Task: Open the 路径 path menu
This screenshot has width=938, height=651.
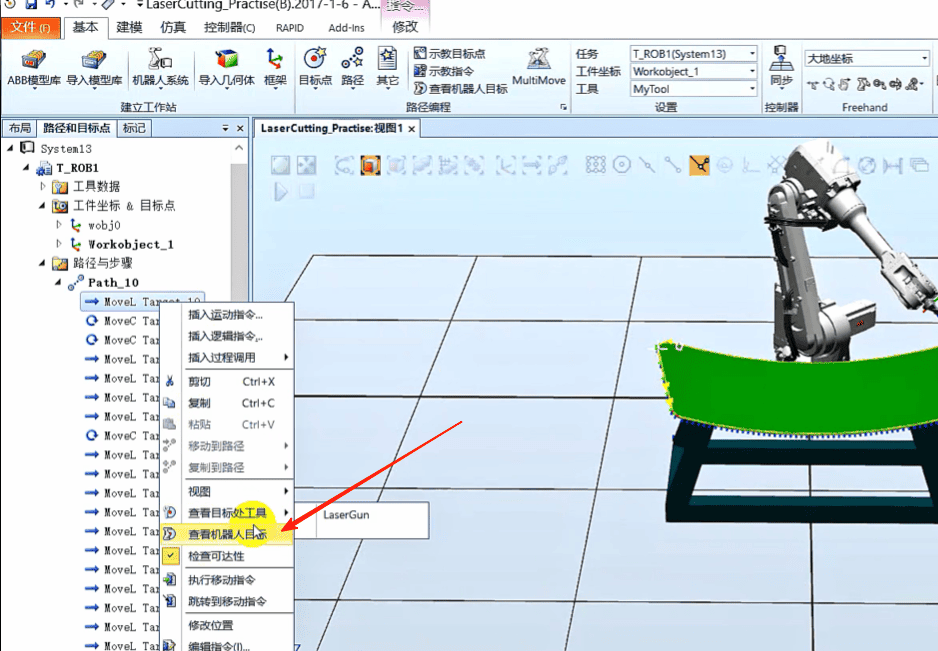Action: point(352,68)
